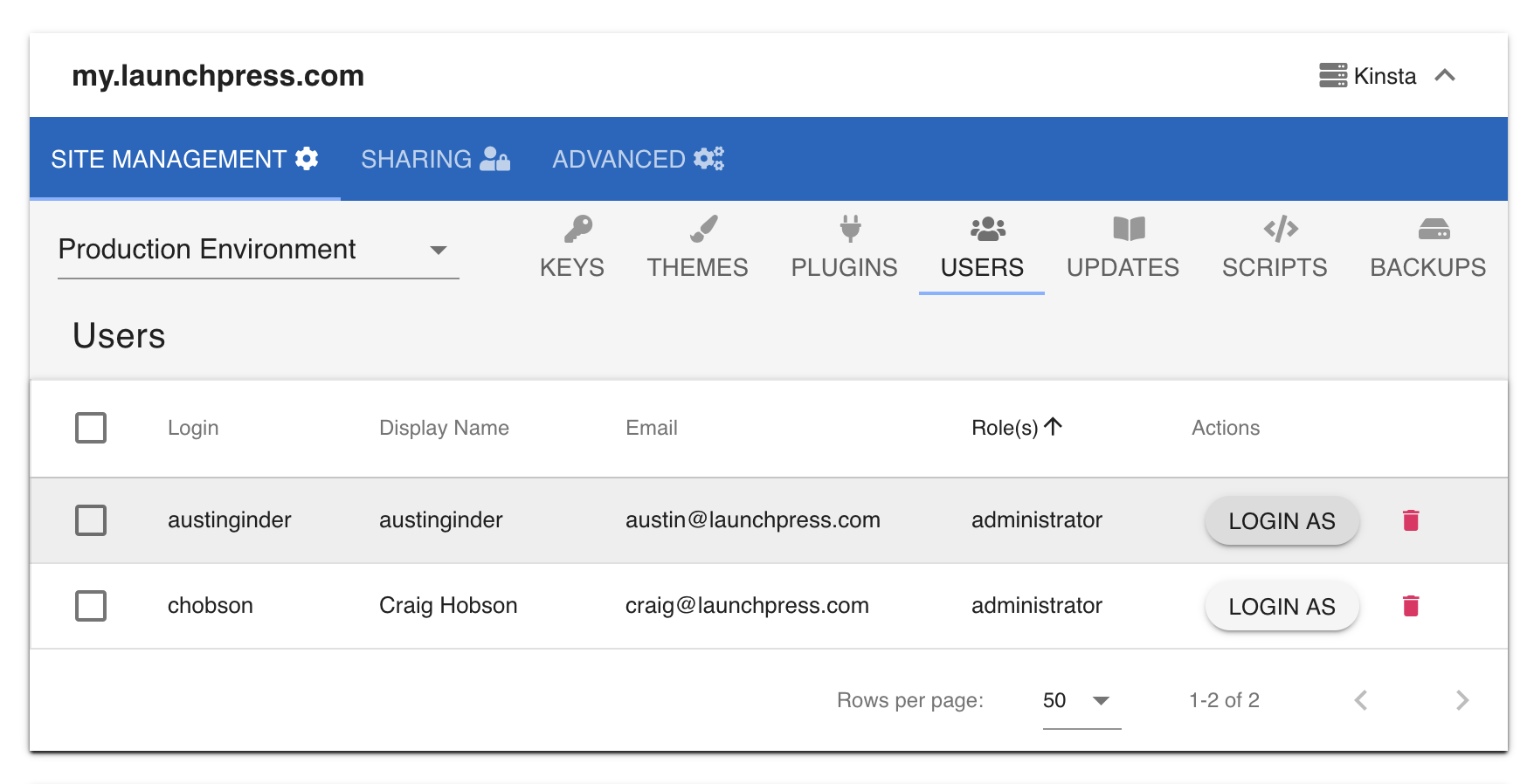Viewport: 1534px width, 784px height.
Task: Select the Users tab
Action: [982, 248]
